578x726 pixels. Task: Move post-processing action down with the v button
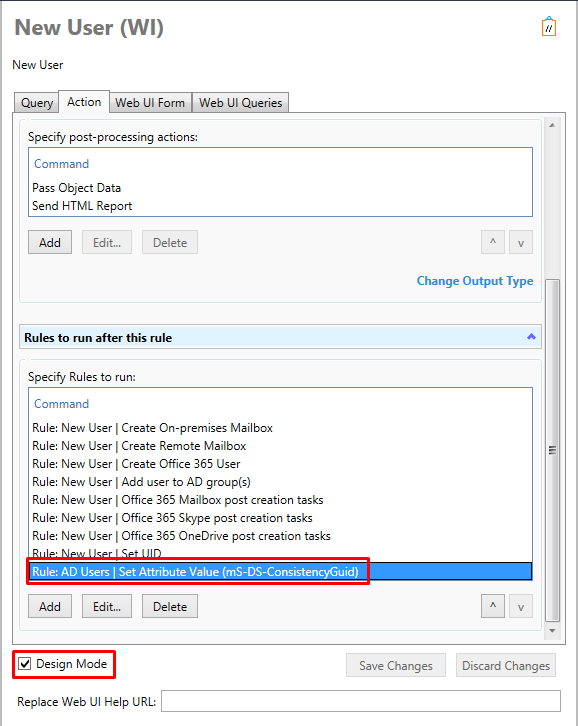point(521,242)
